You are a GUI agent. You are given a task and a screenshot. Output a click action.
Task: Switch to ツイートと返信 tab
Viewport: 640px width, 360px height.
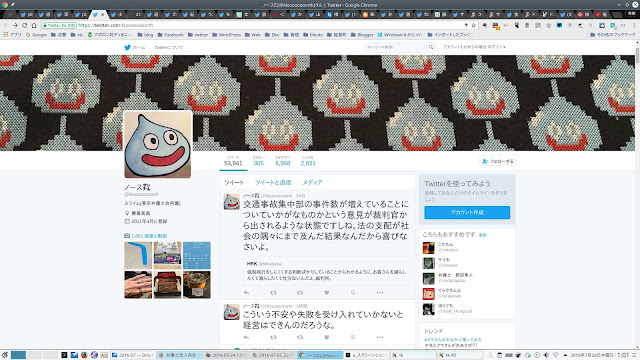tap(273, 182)
